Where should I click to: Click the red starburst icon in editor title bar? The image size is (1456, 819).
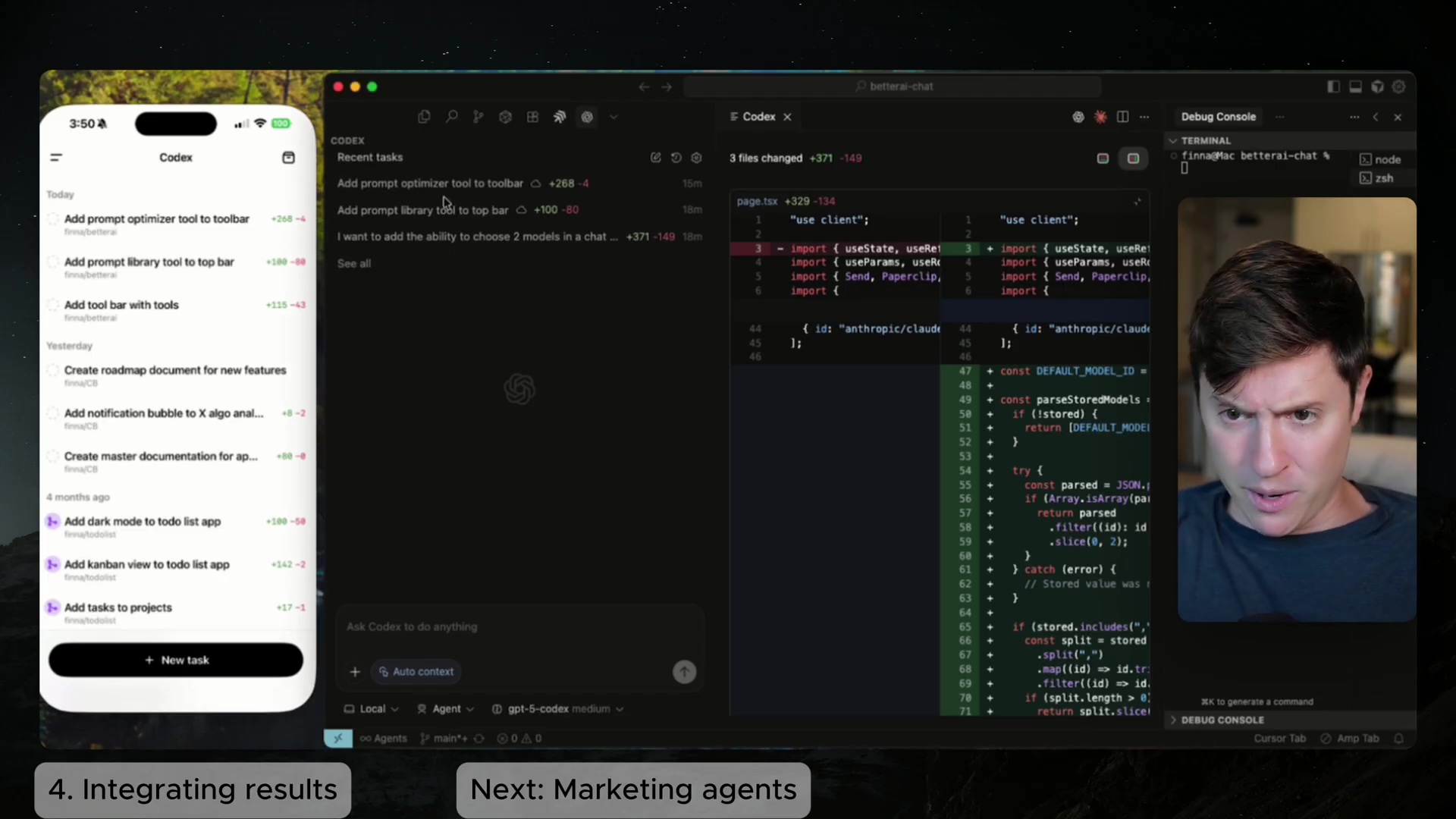[1100, 117]
